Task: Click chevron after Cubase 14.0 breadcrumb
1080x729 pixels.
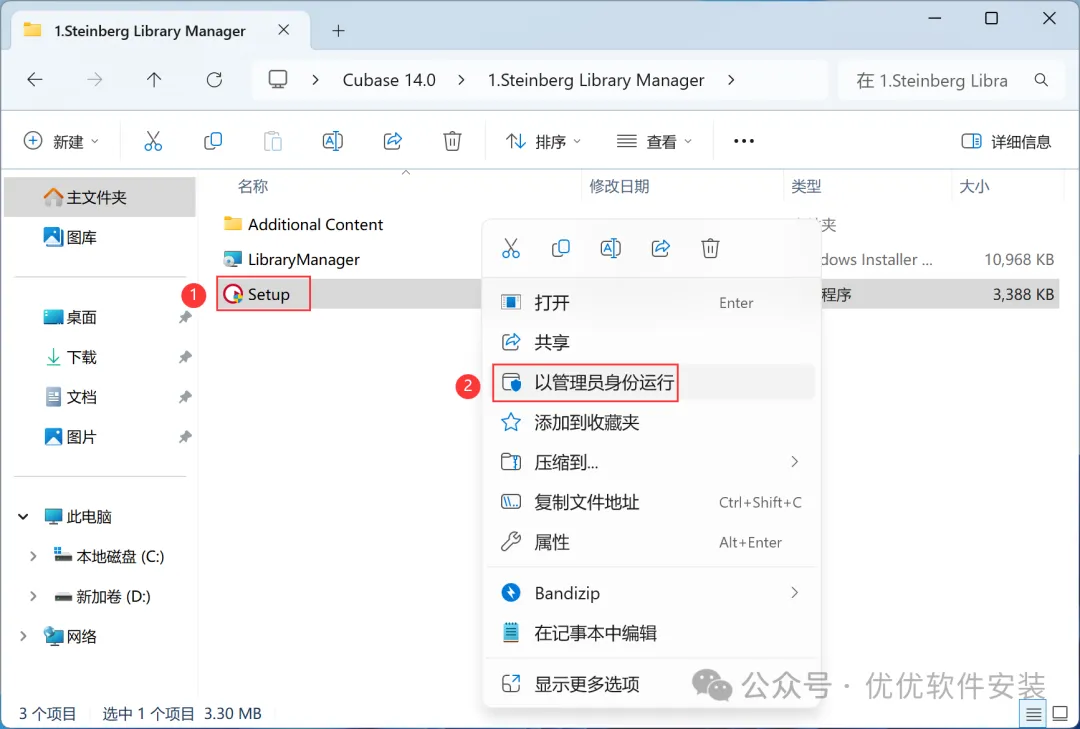Action: 461,80
